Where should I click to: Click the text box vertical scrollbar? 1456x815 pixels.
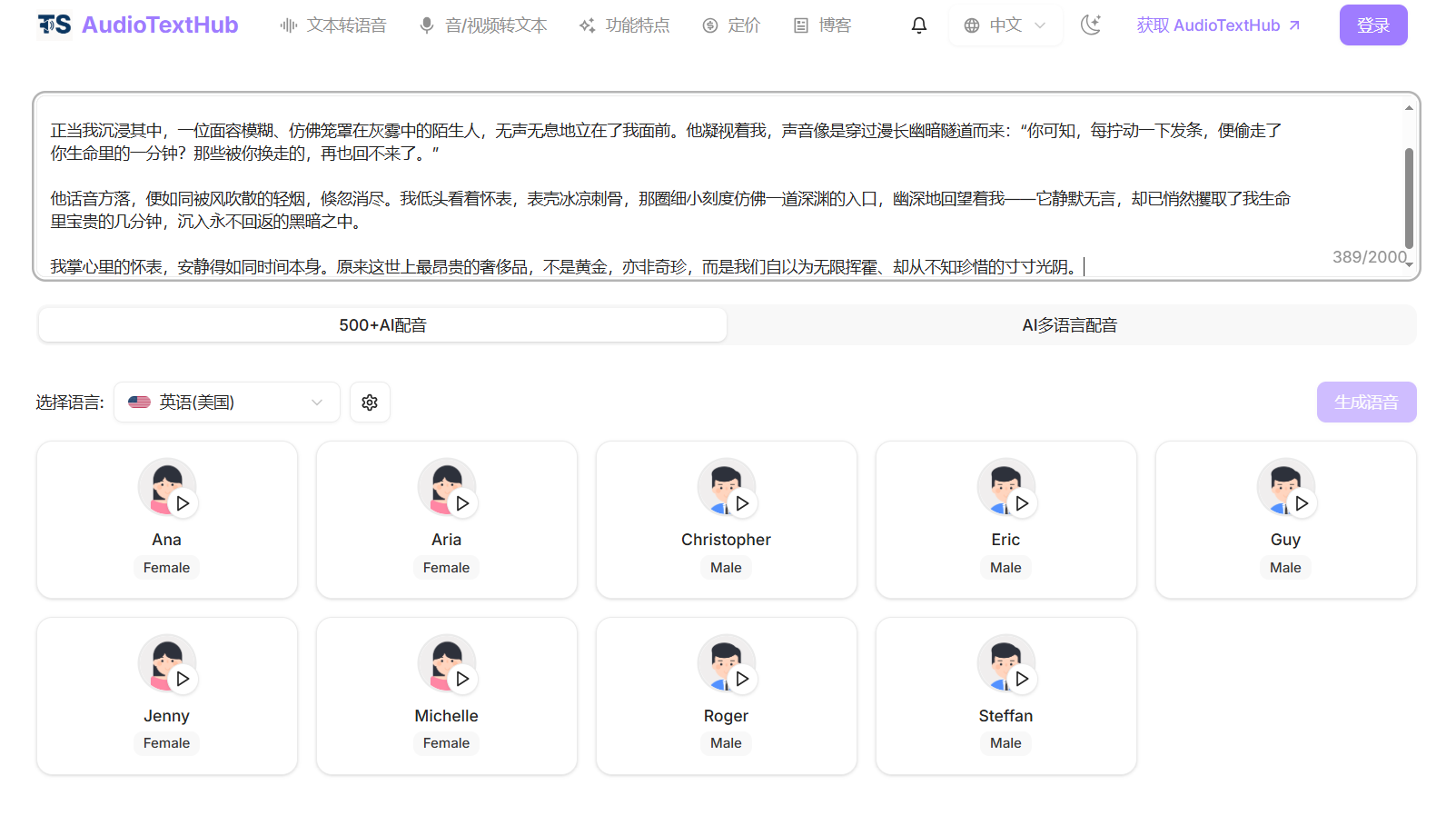point(1409,196)
